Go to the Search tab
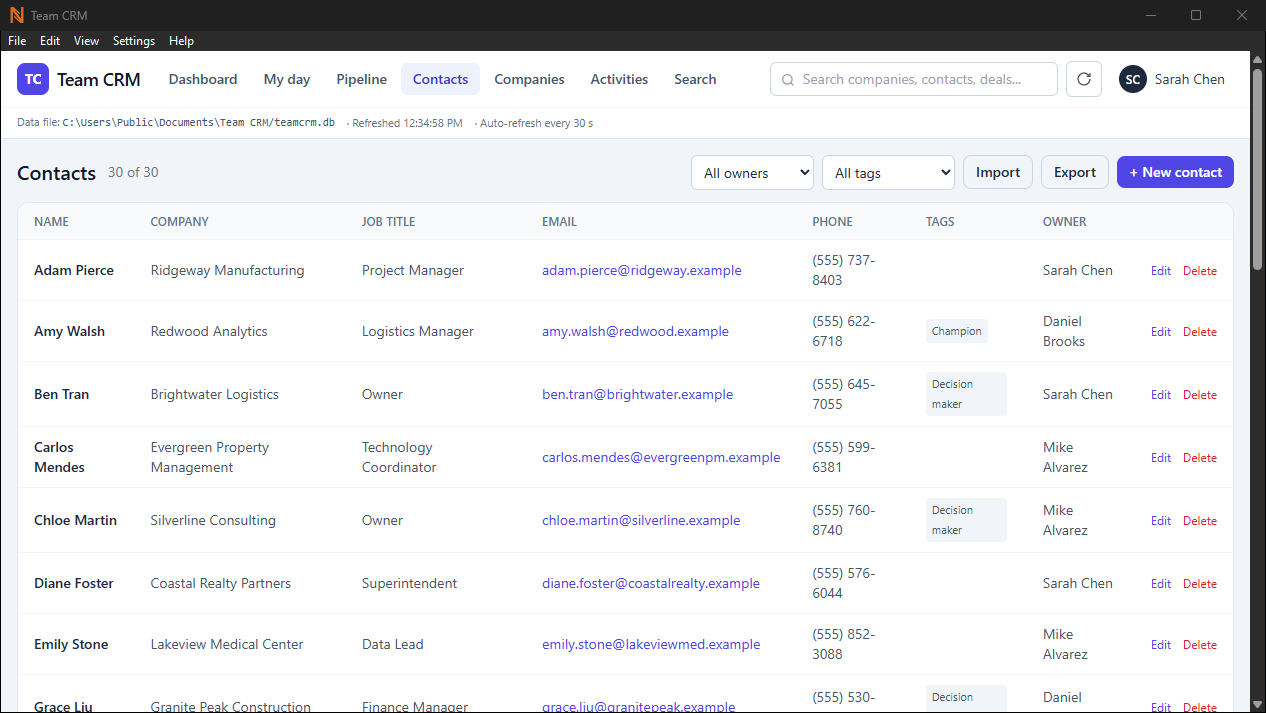The image size is (1266, 713). pyautogui.click(x=695, y=79)
